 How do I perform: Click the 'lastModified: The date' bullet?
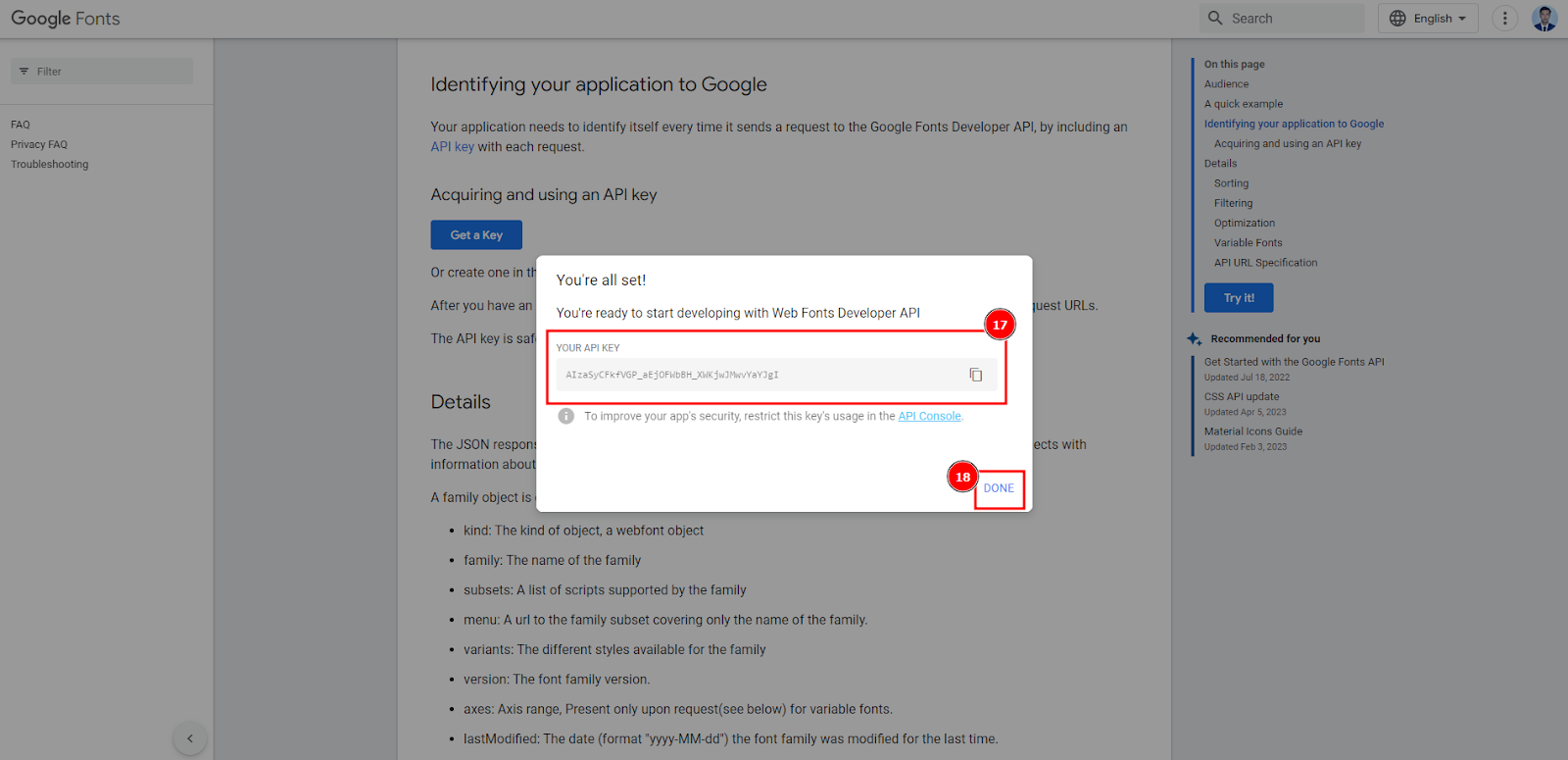[731, 738]
